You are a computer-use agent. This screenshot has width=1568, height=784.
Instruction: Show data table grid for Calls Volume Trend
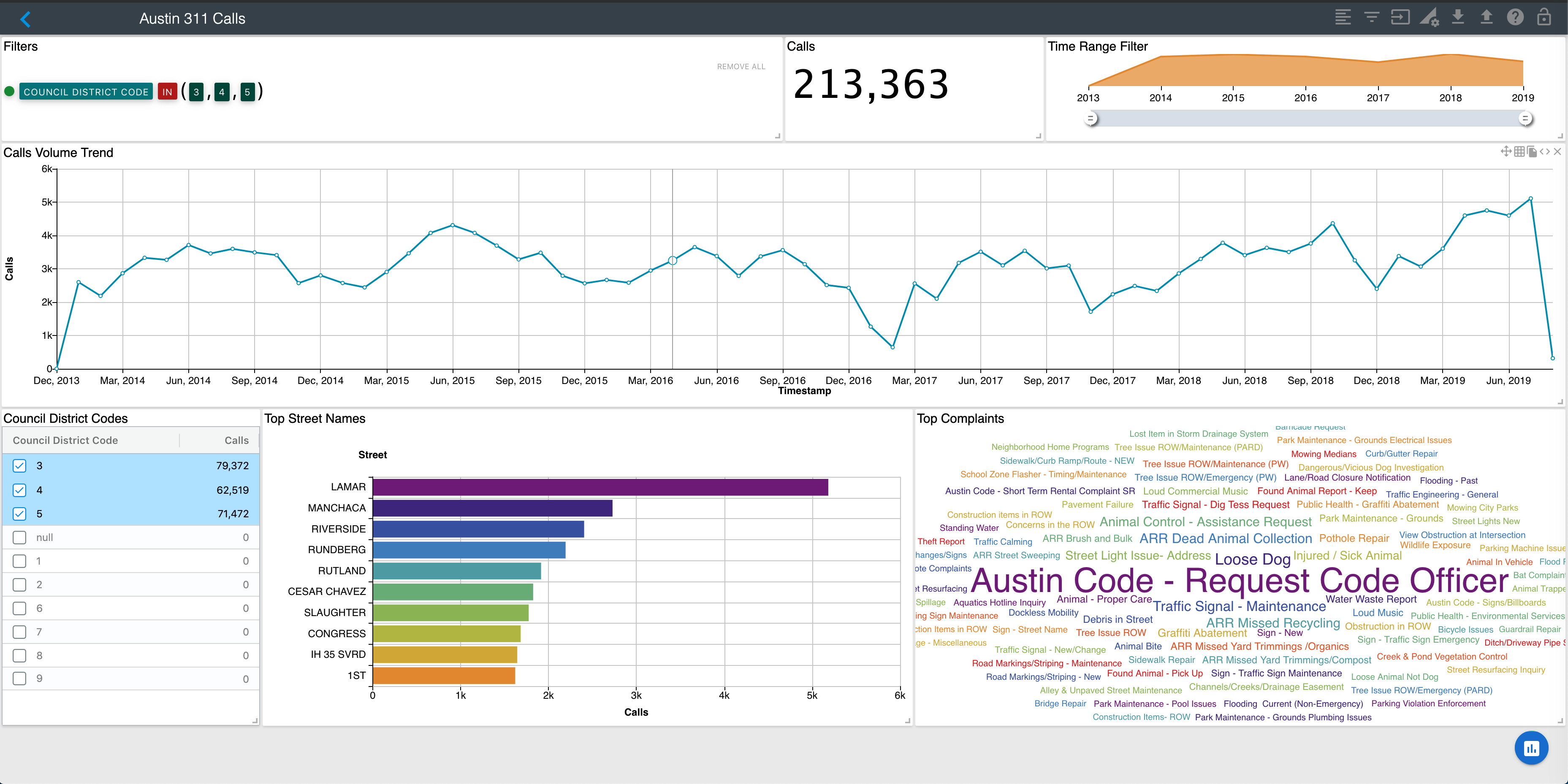pyautogui.click(x=1519, y=151)
